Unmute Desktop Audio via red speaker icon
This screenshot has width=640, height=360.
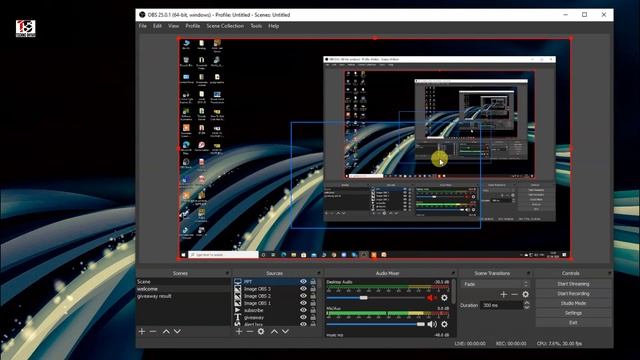[x=431, y=298]
